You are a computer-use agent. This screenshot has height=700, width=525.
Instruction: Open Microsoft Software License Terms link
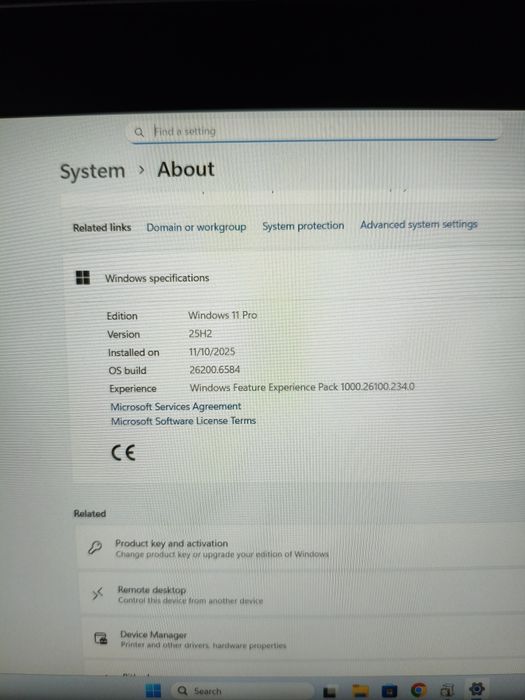[183, 421]
